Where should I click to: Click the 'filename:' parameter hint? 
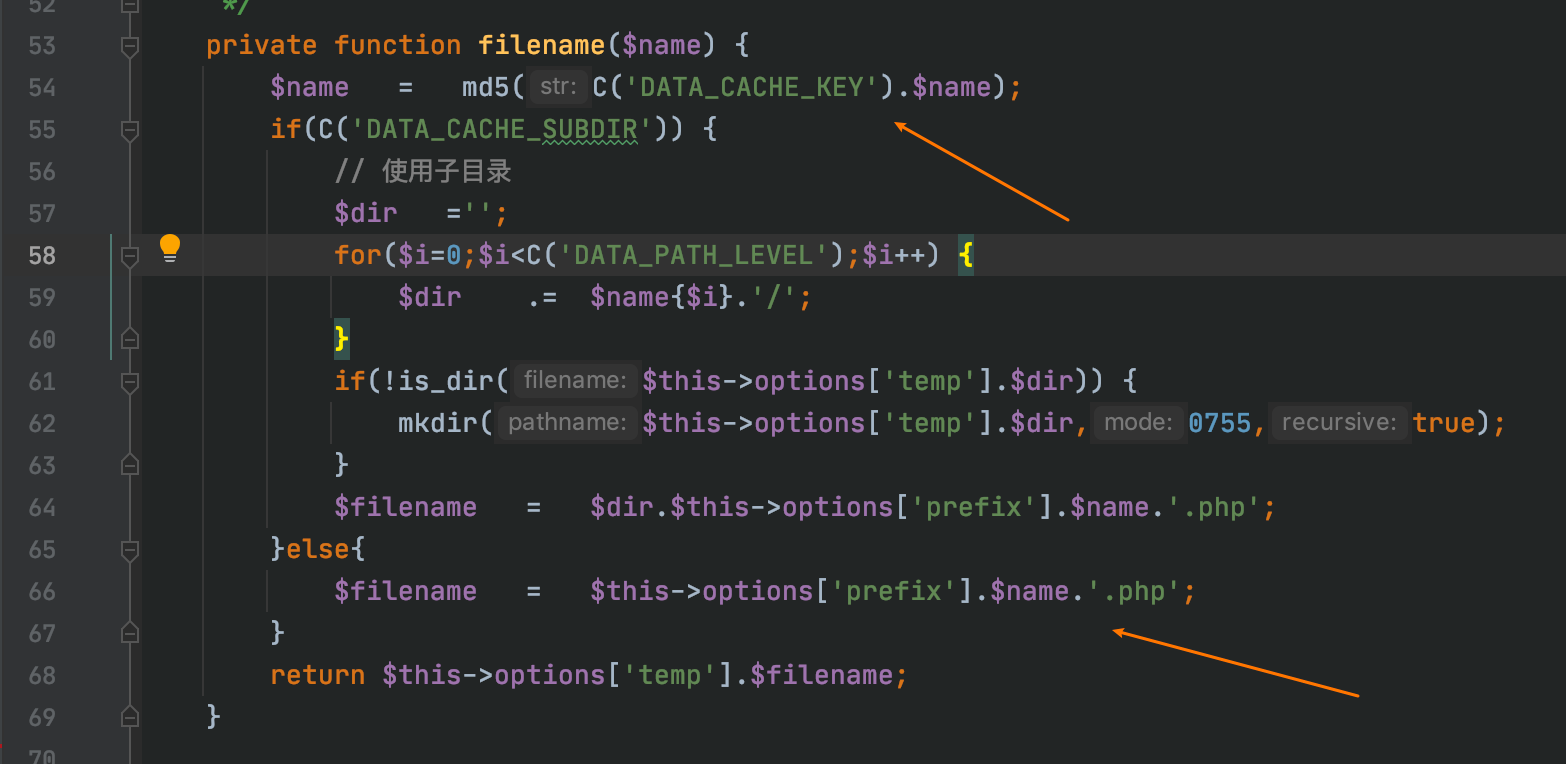pyautogui.click(x=575, y=382)
